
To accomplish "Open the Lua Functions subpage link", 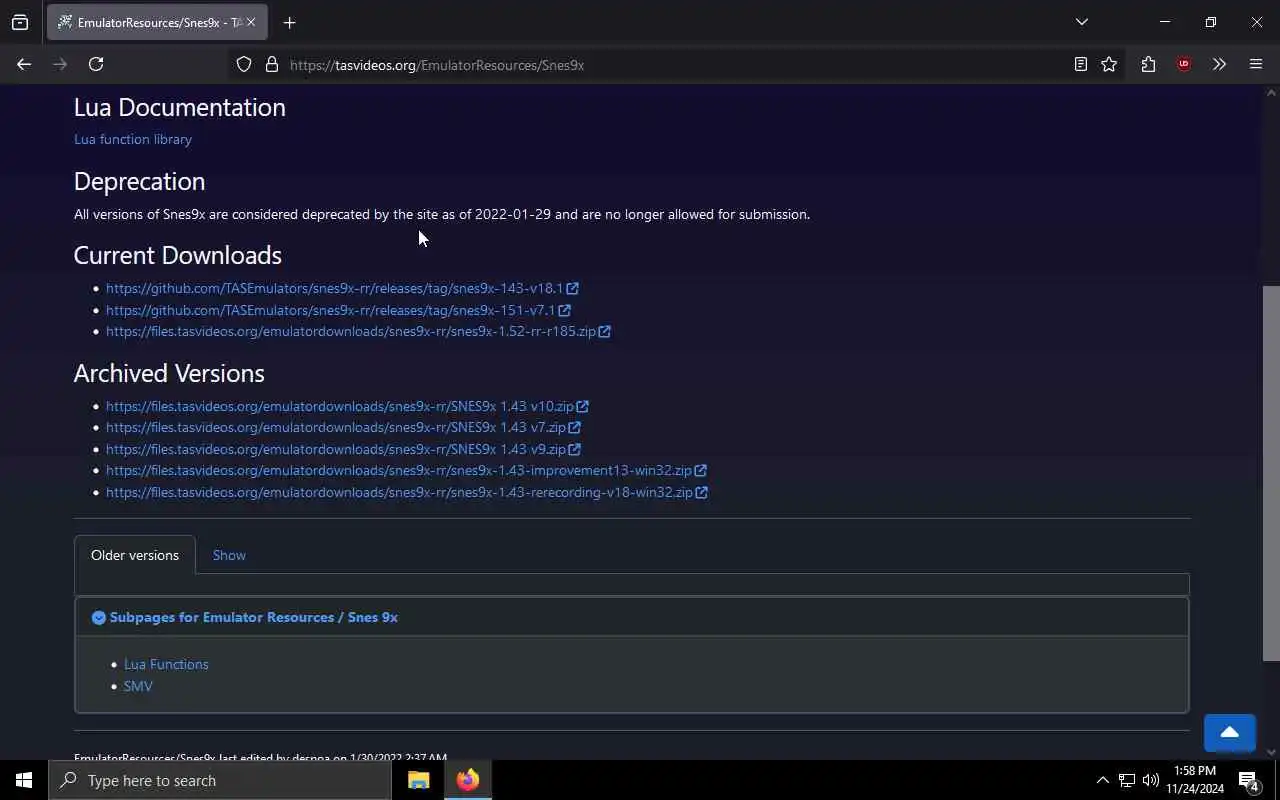I will (x=166, y=664).
